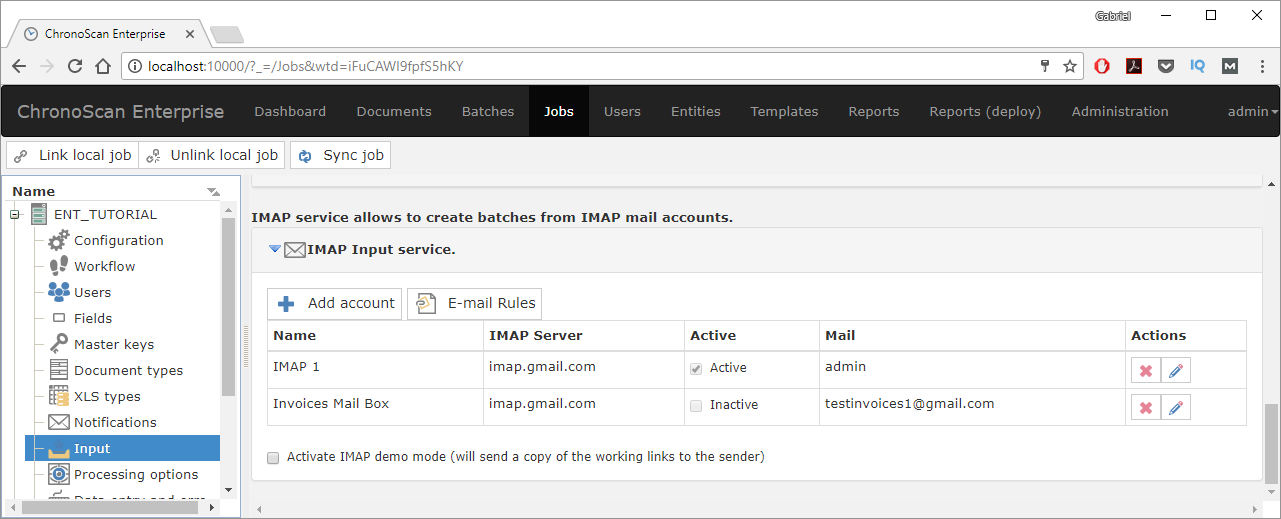Delete the IMAP 1 account with red X
Image resolution: width=1281 pixels, height=519 pixels.
[1146, 371]
